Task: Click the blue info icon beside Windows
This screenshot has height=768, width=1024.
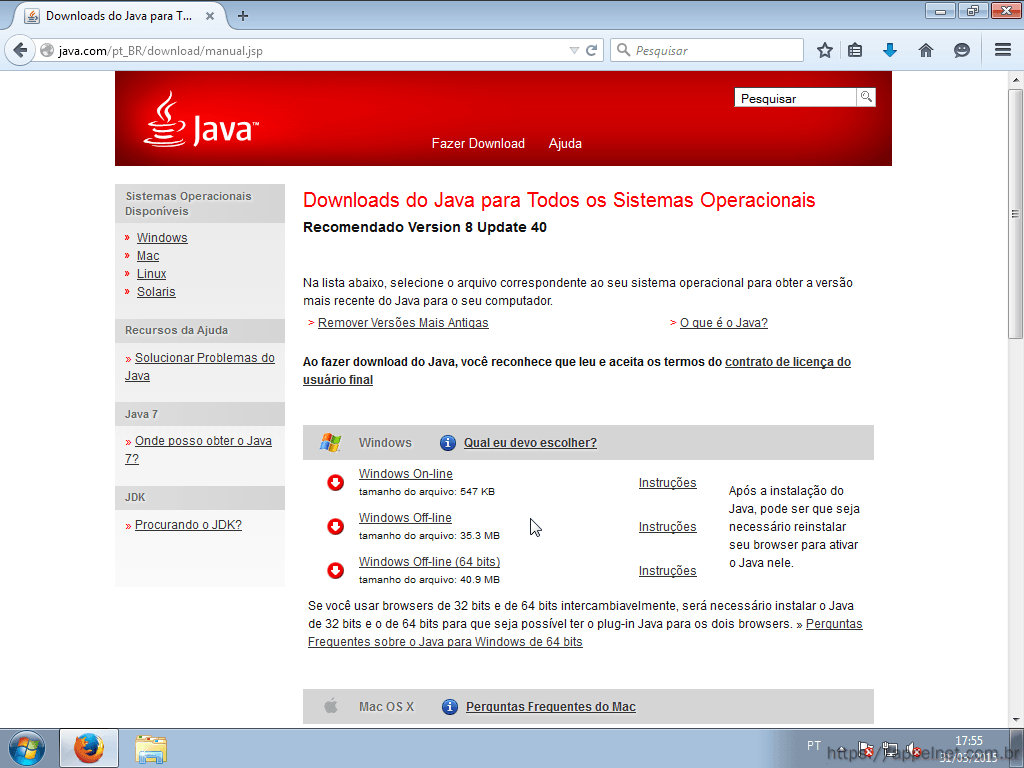Action: [x=448, y=443]
